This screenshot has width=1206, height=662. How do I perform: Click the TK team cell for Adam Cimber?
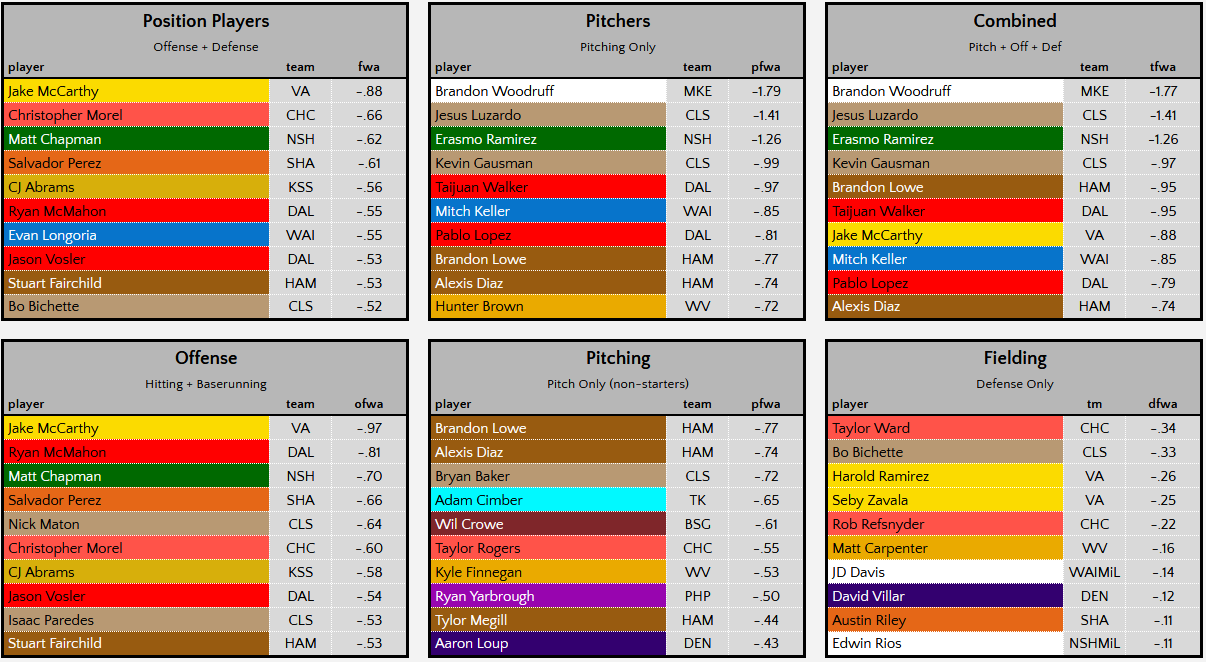coord(698,500)
